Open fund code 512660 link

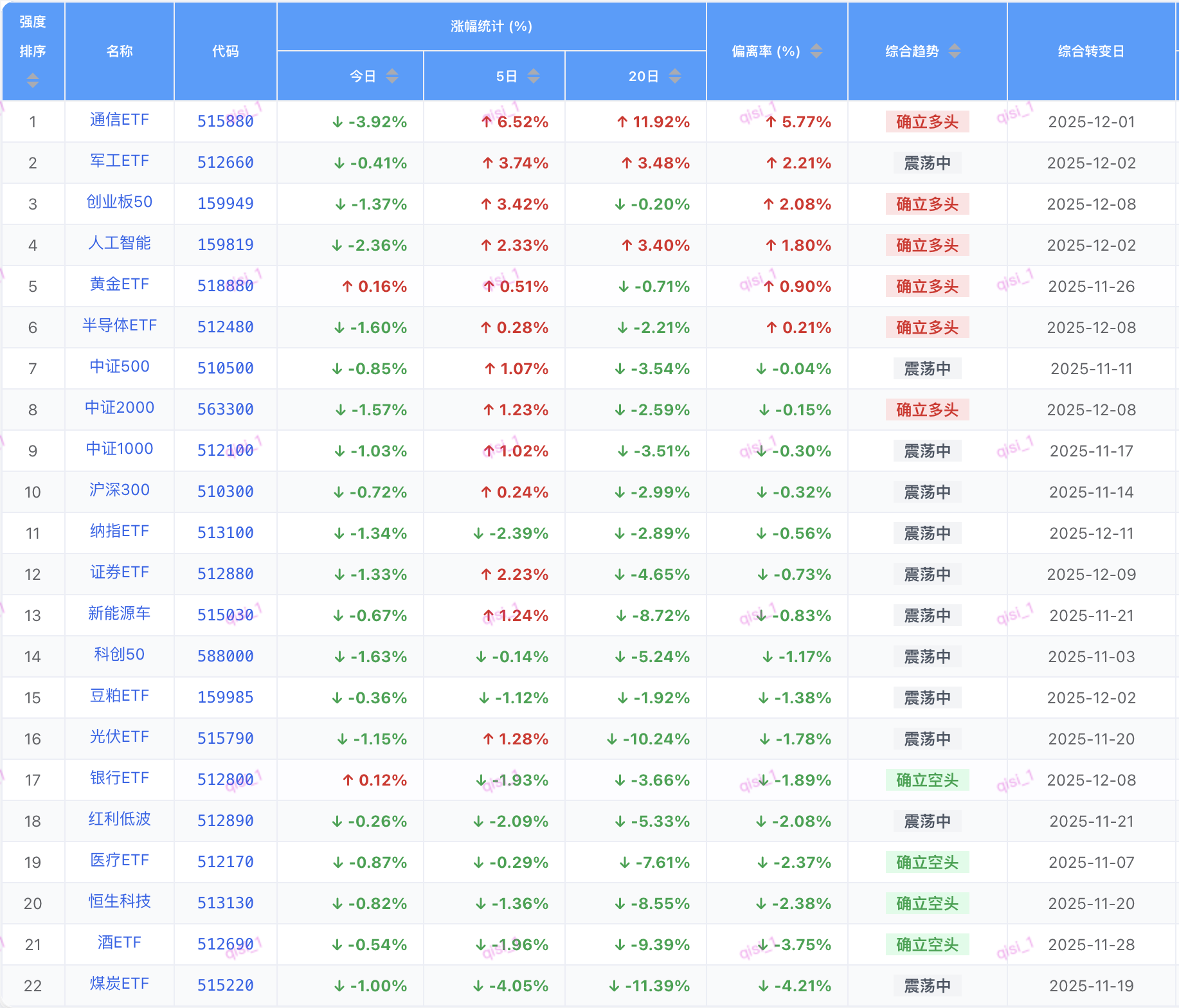(225, 163)
